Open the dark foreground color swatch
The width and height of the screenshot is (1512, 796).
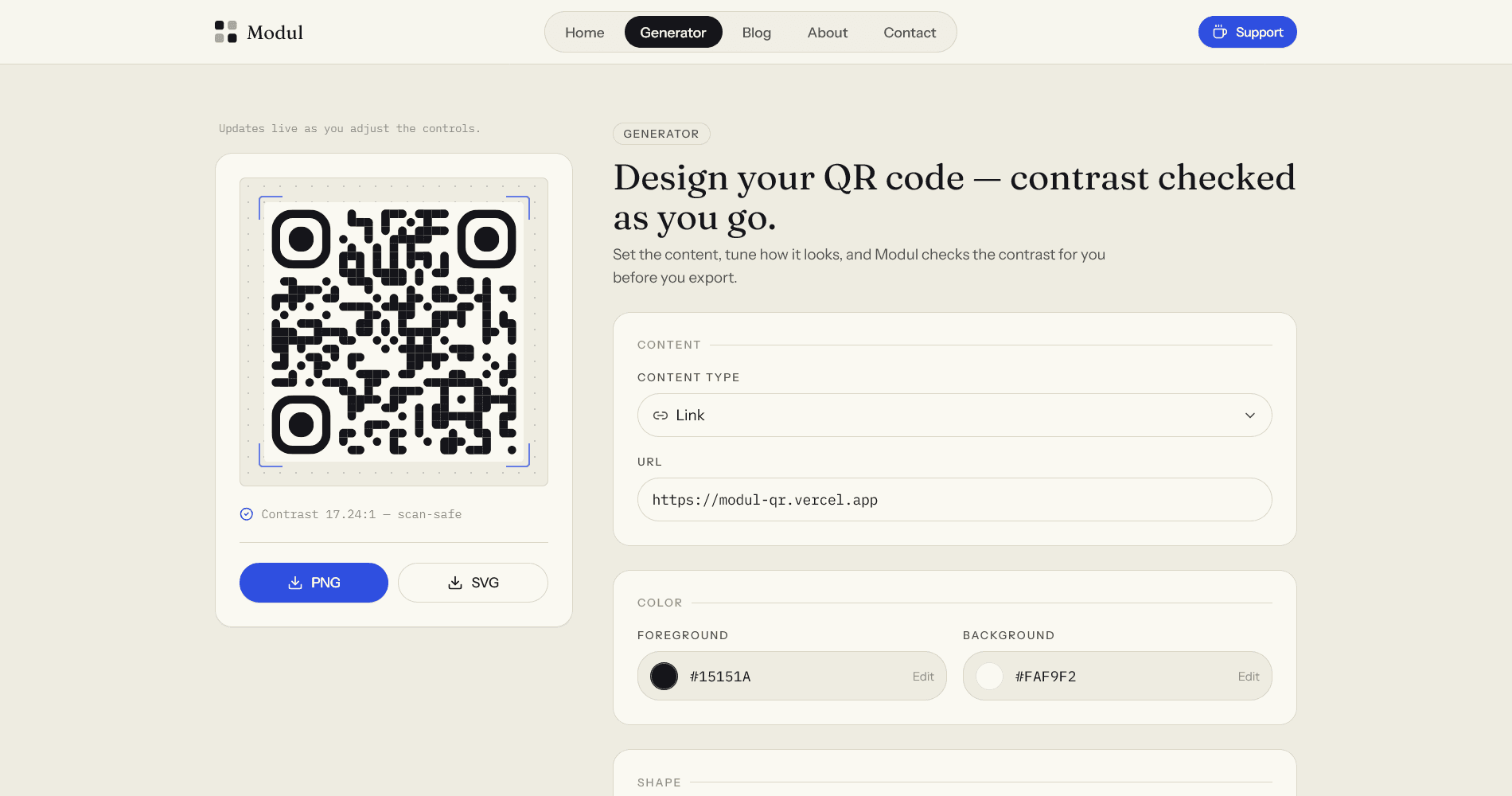664,677
